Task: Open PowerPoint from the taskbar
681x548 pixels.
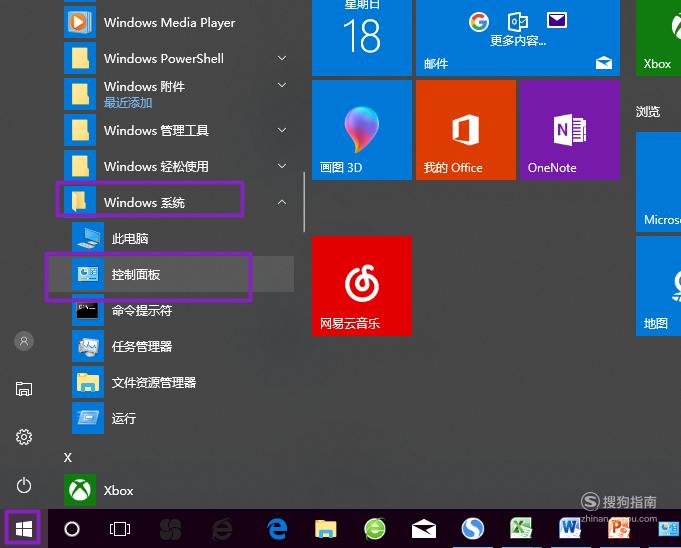Action: tap(619, 528)
